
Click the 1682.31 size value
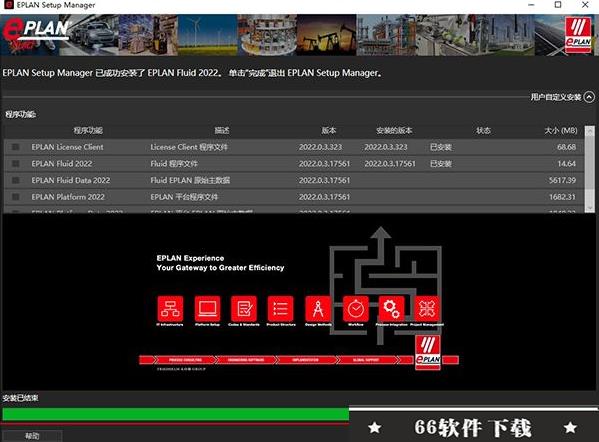pyautogui.click(x=562, y=197)
